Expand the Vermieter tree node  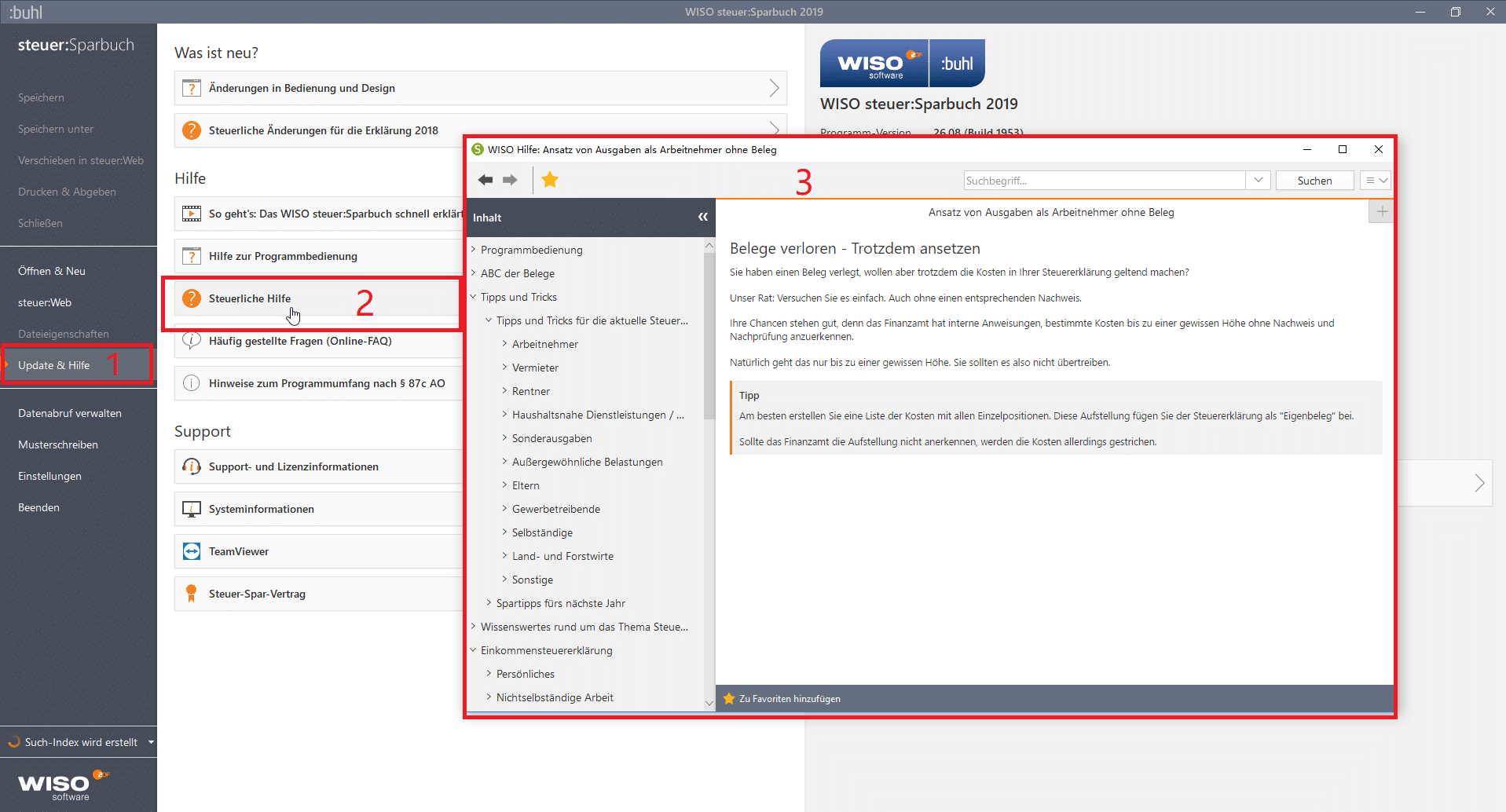[504, 367]
